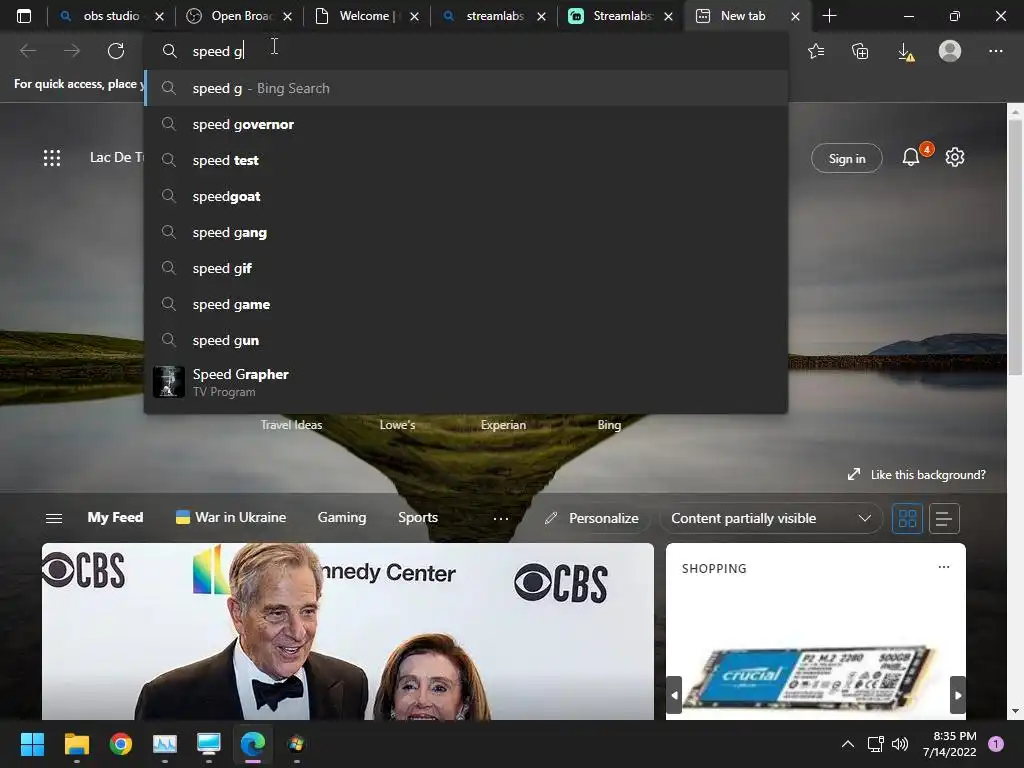Screen dimensions: 1024x768
Task: Click the address bar containing 'speed g'
Action: point(466,51)
